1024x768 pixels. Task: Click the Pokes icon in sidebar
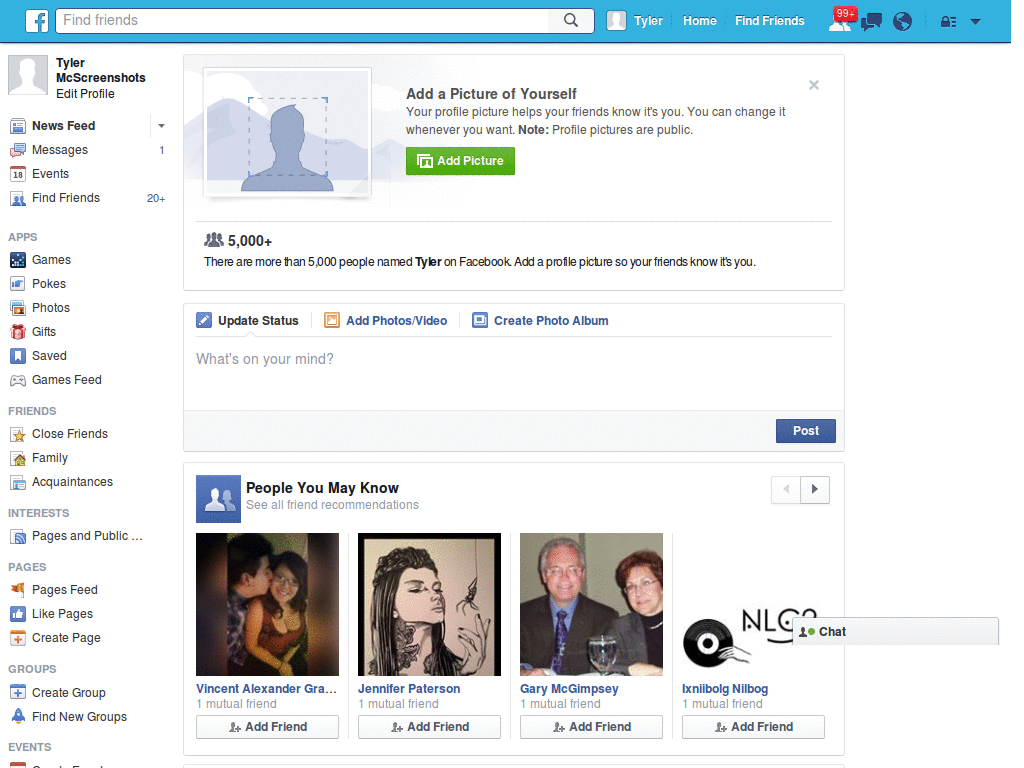18,284
